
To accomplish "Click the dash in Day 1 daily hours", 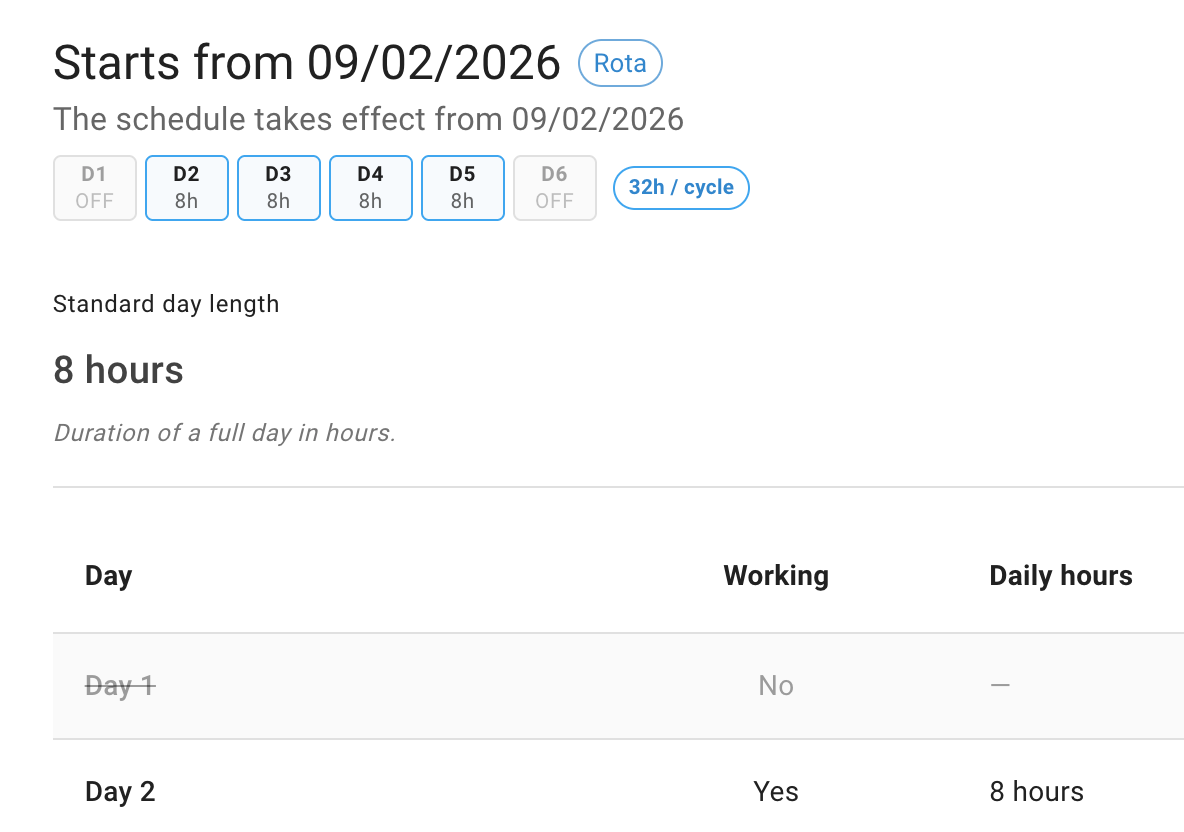I will tap(998, 686).
